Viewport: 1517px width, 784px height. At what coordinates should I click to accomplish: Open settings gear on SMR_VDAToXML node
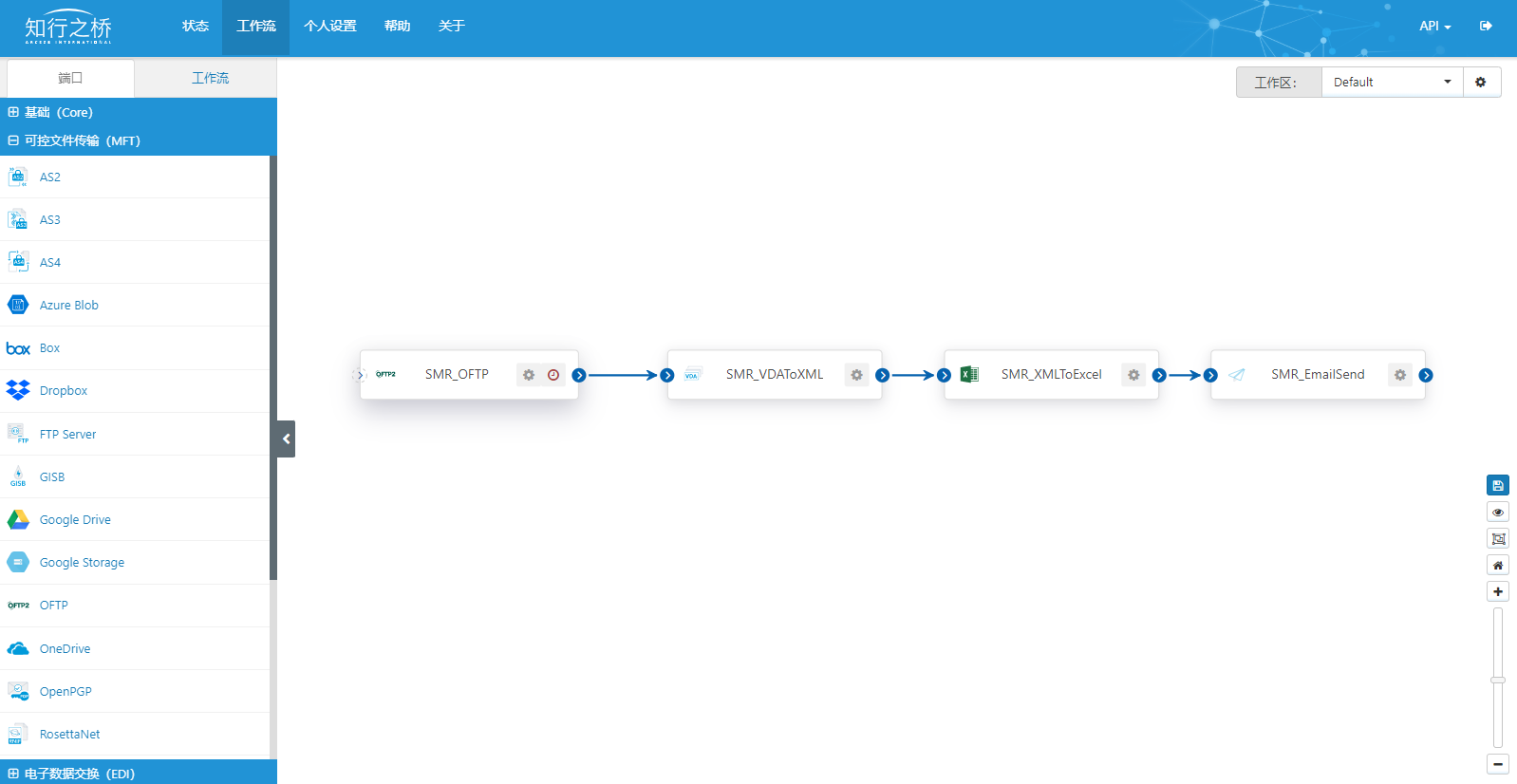pyautogui.click(x=856, y=375)
